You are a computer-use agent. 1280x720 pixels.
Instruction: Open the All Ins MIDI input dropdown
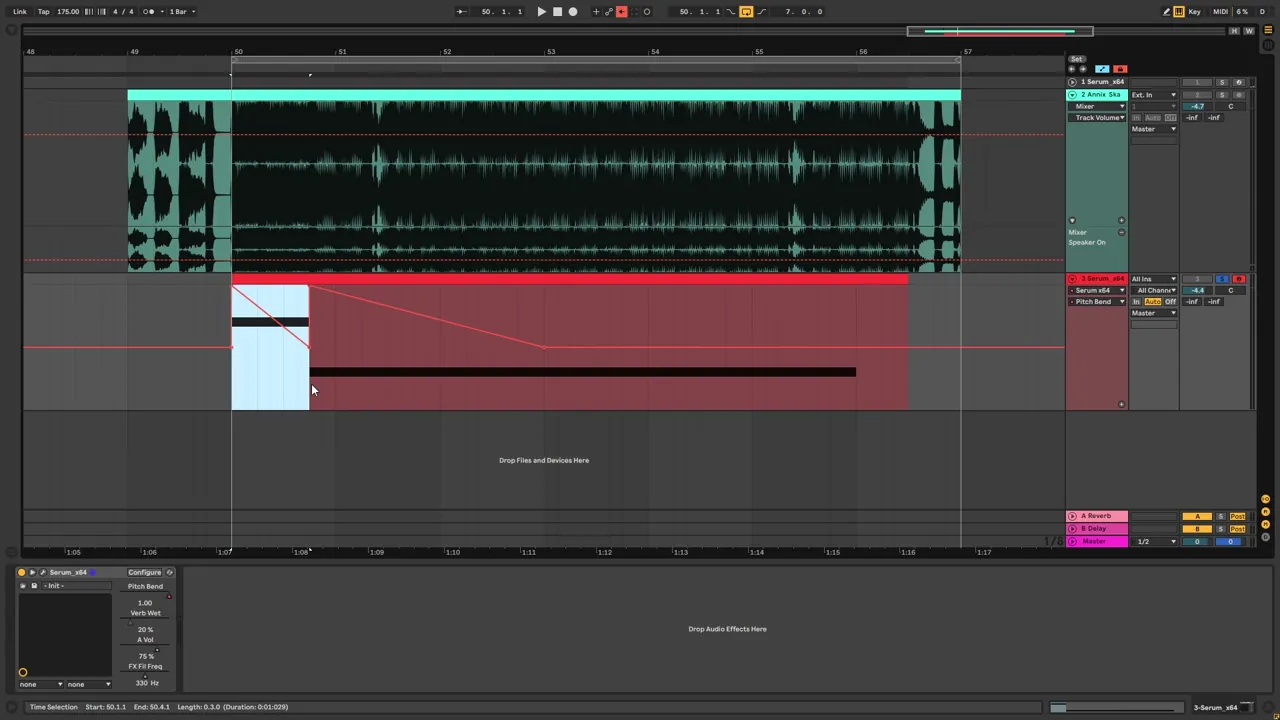click(1154, 279)
